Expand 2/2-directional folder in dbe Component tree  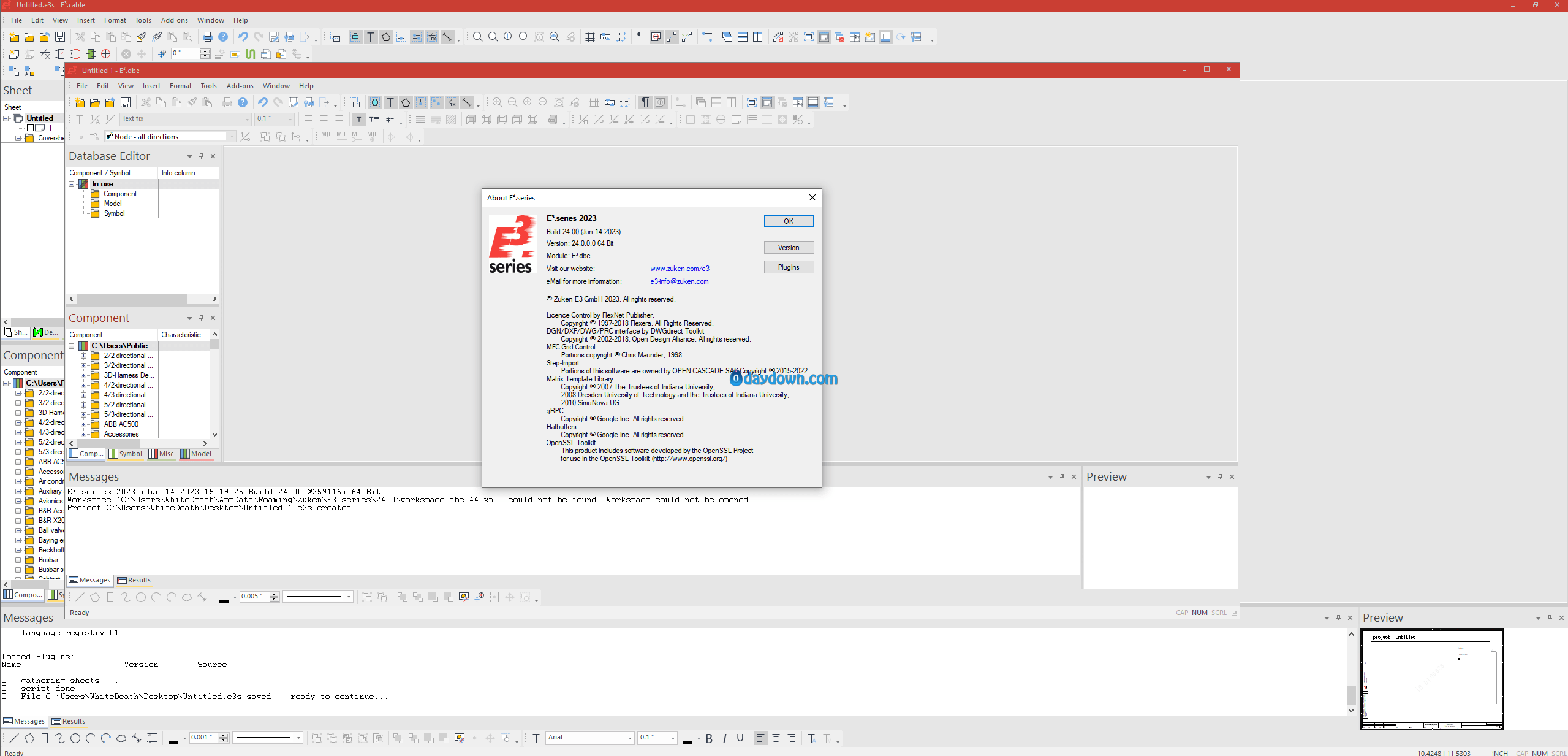84,356
